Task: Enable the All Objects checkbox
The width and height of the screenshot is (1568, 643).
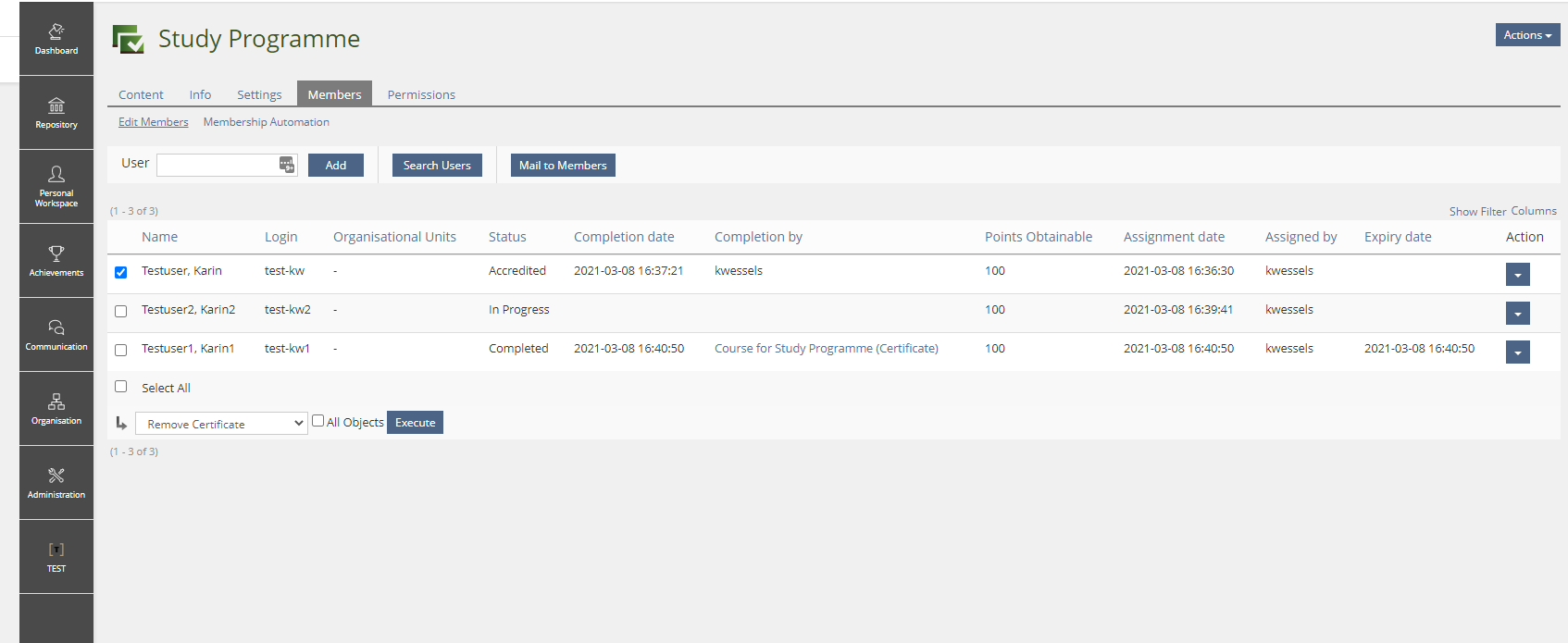Action: [x=318, y=421]
